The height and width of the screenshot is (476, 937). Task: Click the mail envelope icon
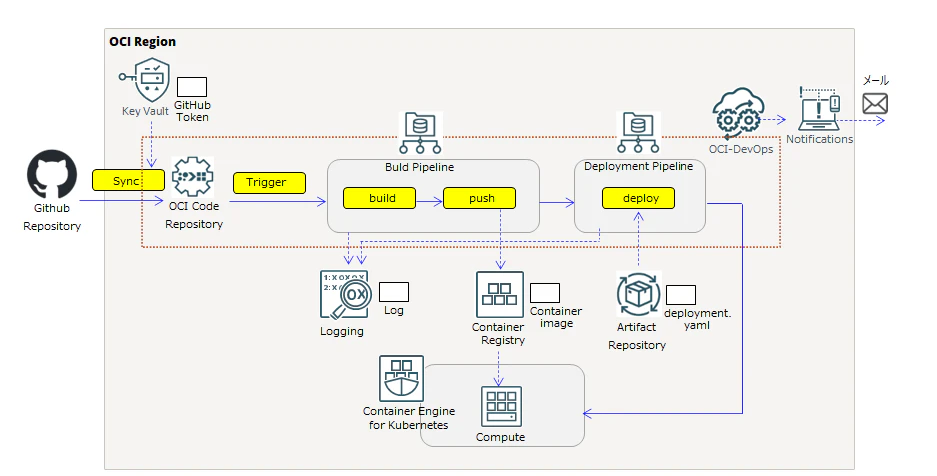coord(875,104)
